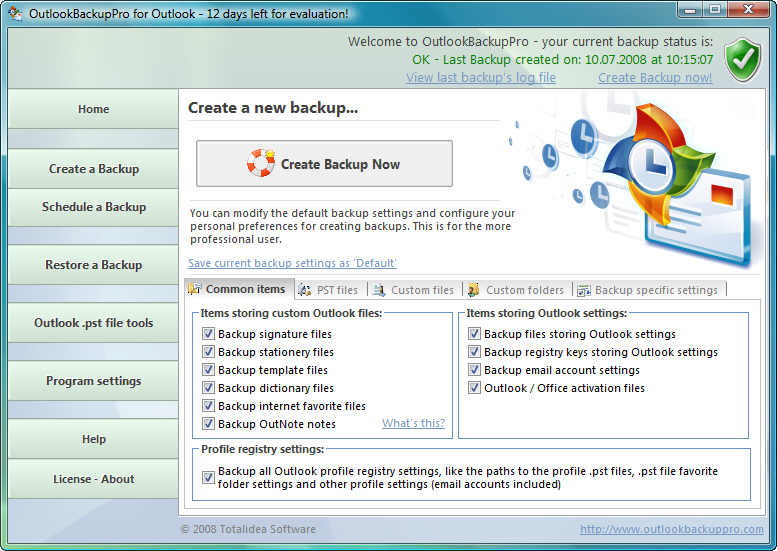
Task: Open the outlookbackuppro.com website link
Action: pyautogui.click(x=671, y=529)
